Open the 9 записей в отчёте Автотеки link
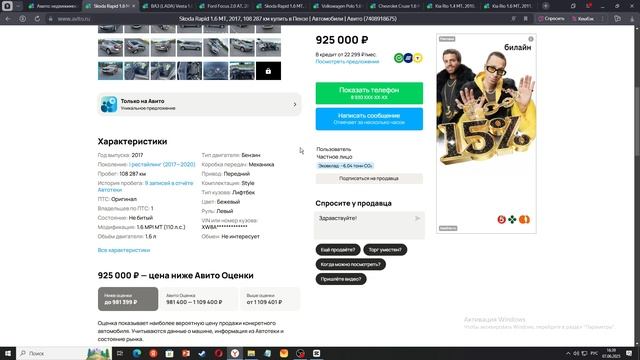The width and height of the screenshot is (640, 360). [145, 187]
